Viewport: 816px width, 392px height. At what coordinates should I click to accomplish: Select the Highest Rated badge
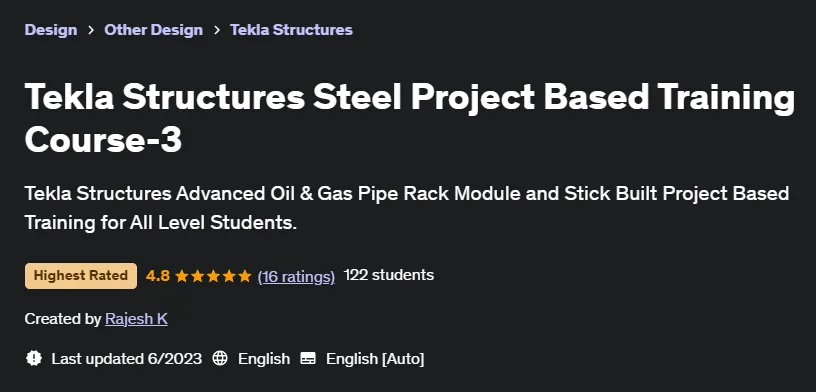tap(81, 276)
